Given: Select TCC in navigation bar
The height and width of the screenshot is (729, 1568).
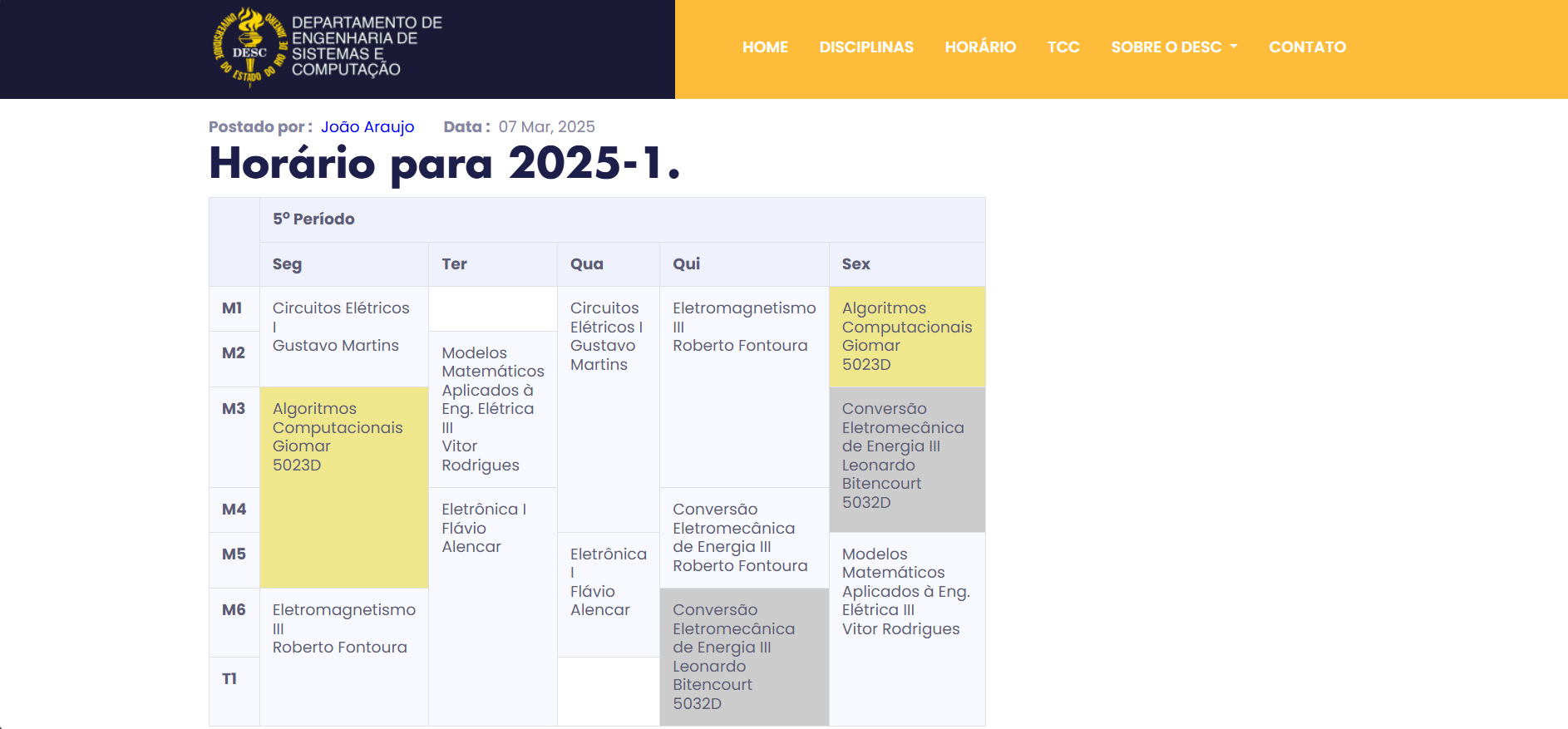Looking at the screenshot, I should pos(1063,47).
